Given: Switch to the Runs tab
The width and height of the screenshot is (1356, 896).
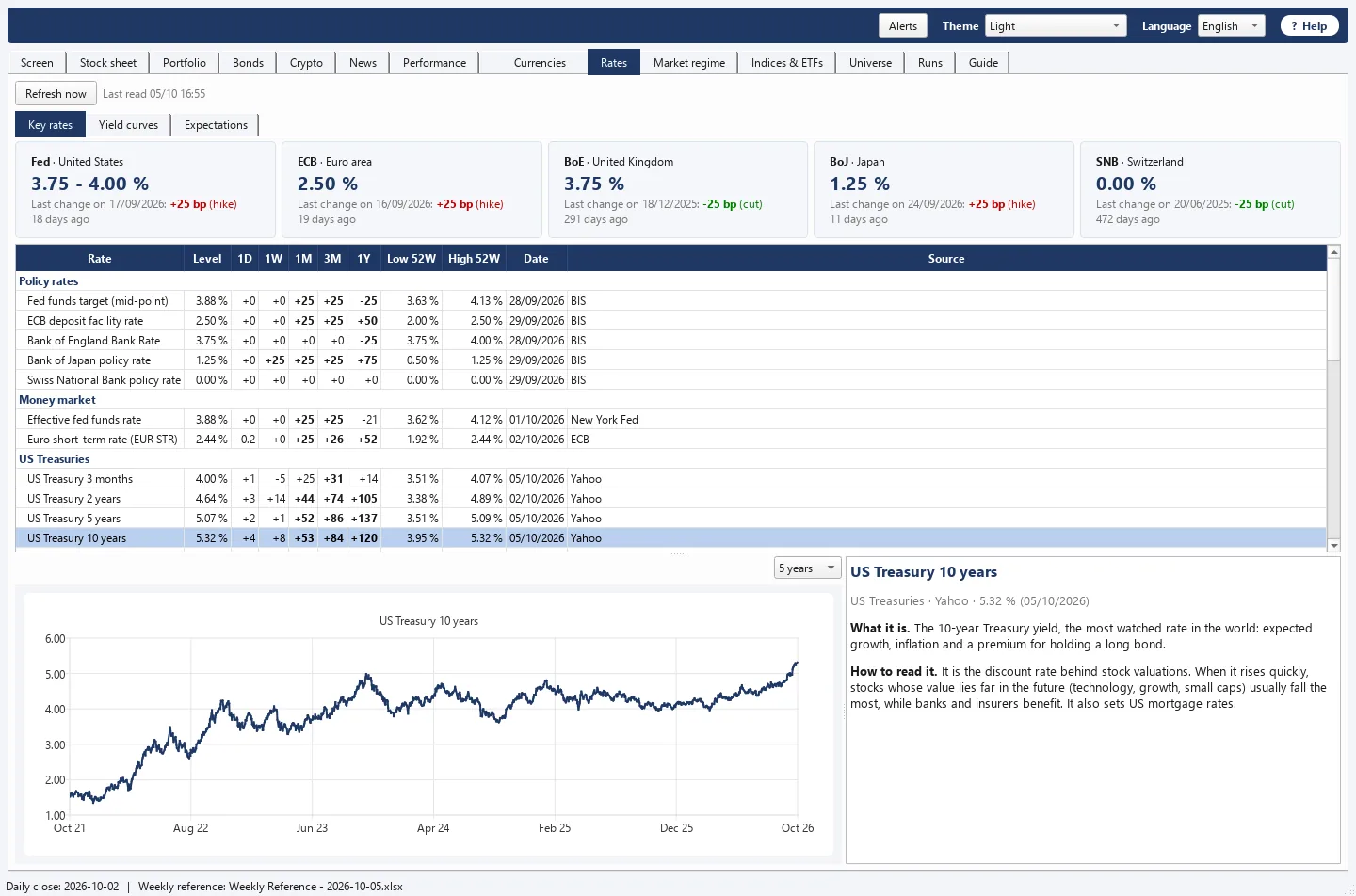Looking at the screenshot, I should pyautogui.click(x=930, y=63).
